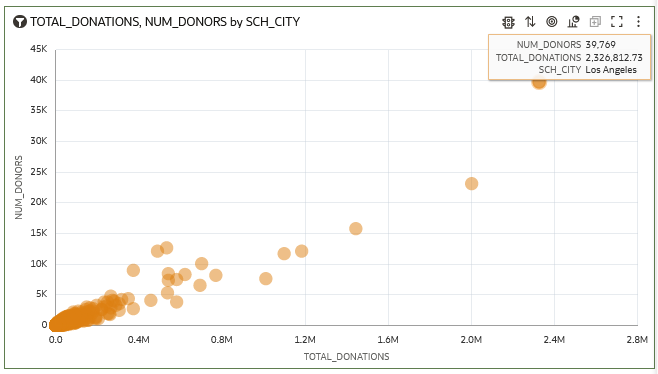Click the tooltip value 2,326,812.73
Screen dimensions: 658x374
click(x=614, y=58)
